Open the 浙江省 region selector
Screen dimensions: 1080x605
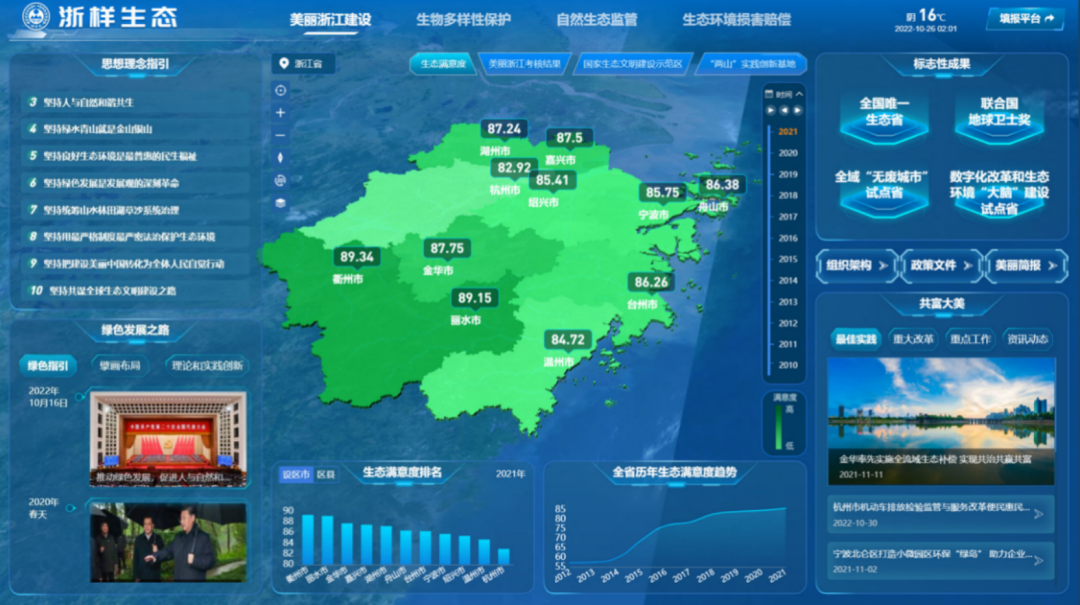click(x=303, y=64)
